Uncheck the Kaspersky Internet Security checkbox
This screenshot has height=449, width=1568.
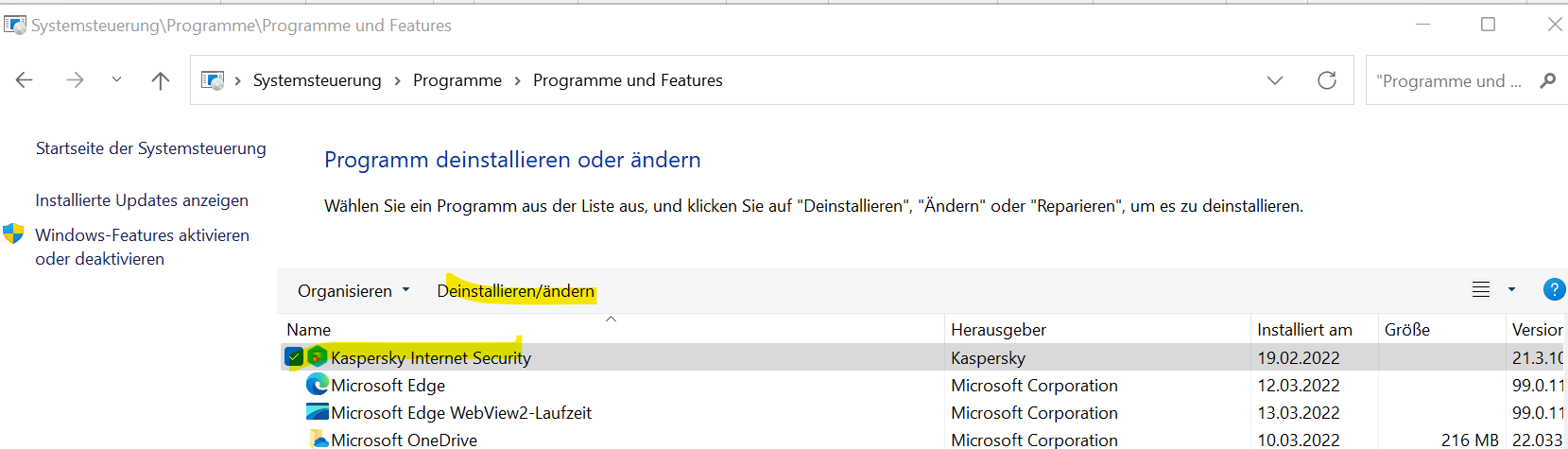[x=294, y=357]
